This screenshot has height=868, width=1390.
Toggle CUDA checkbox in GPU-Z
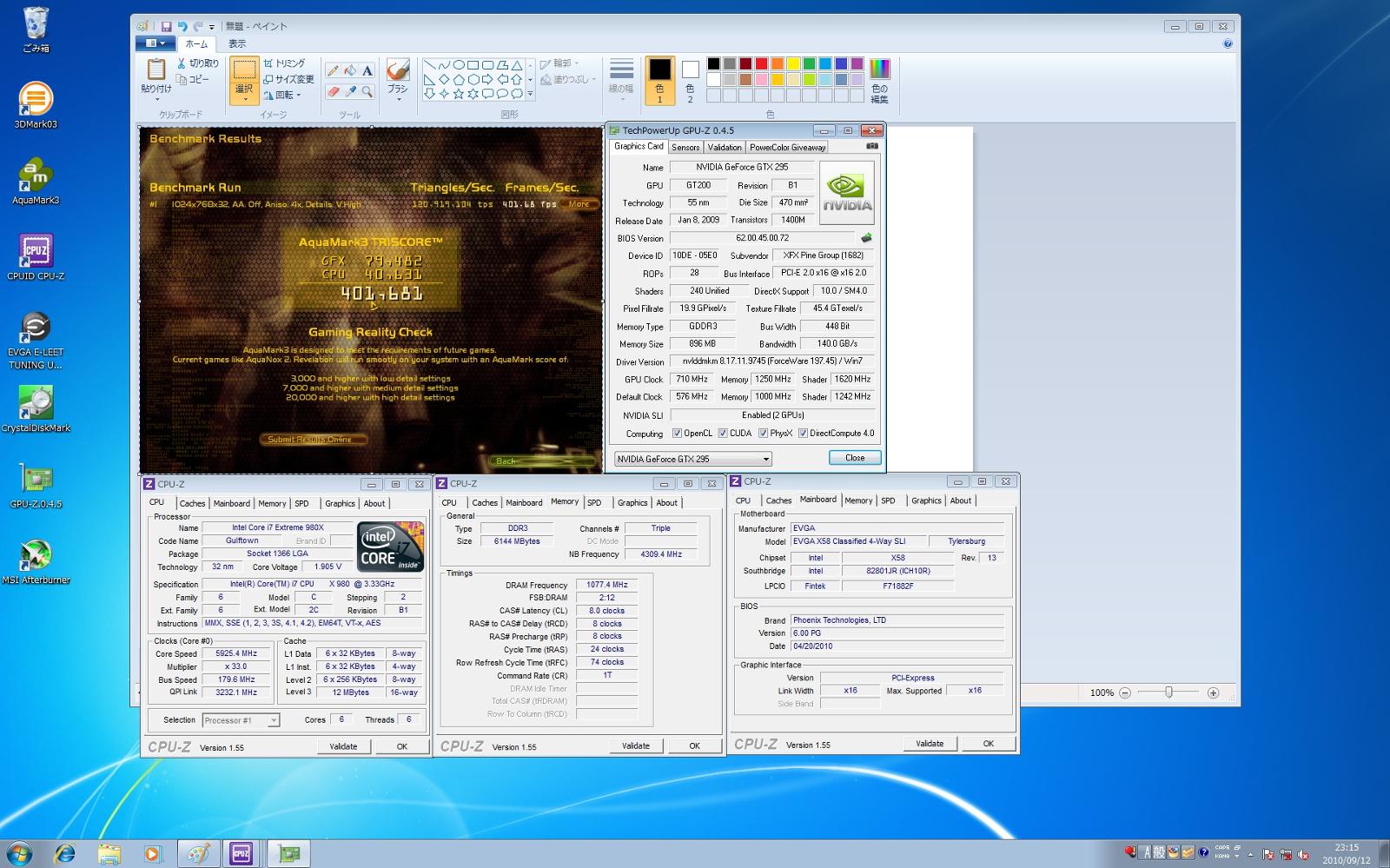(723, 433)
